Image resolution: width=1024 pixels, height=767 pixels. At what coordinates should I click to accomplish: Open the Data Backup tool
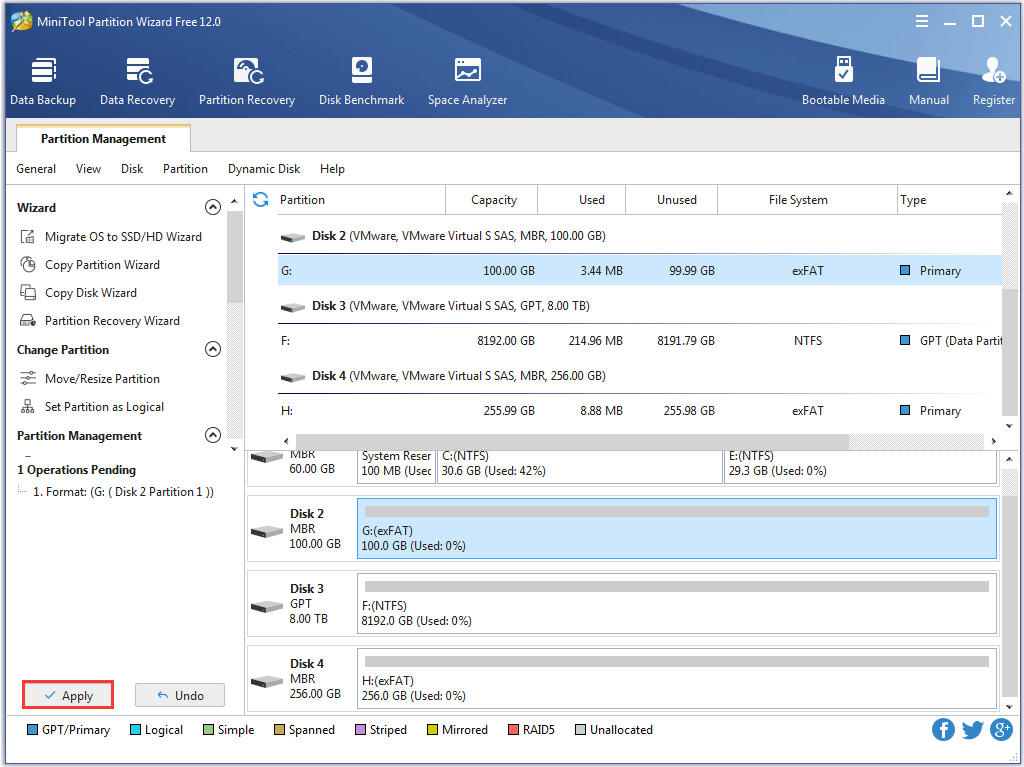(x=43, y=82)
